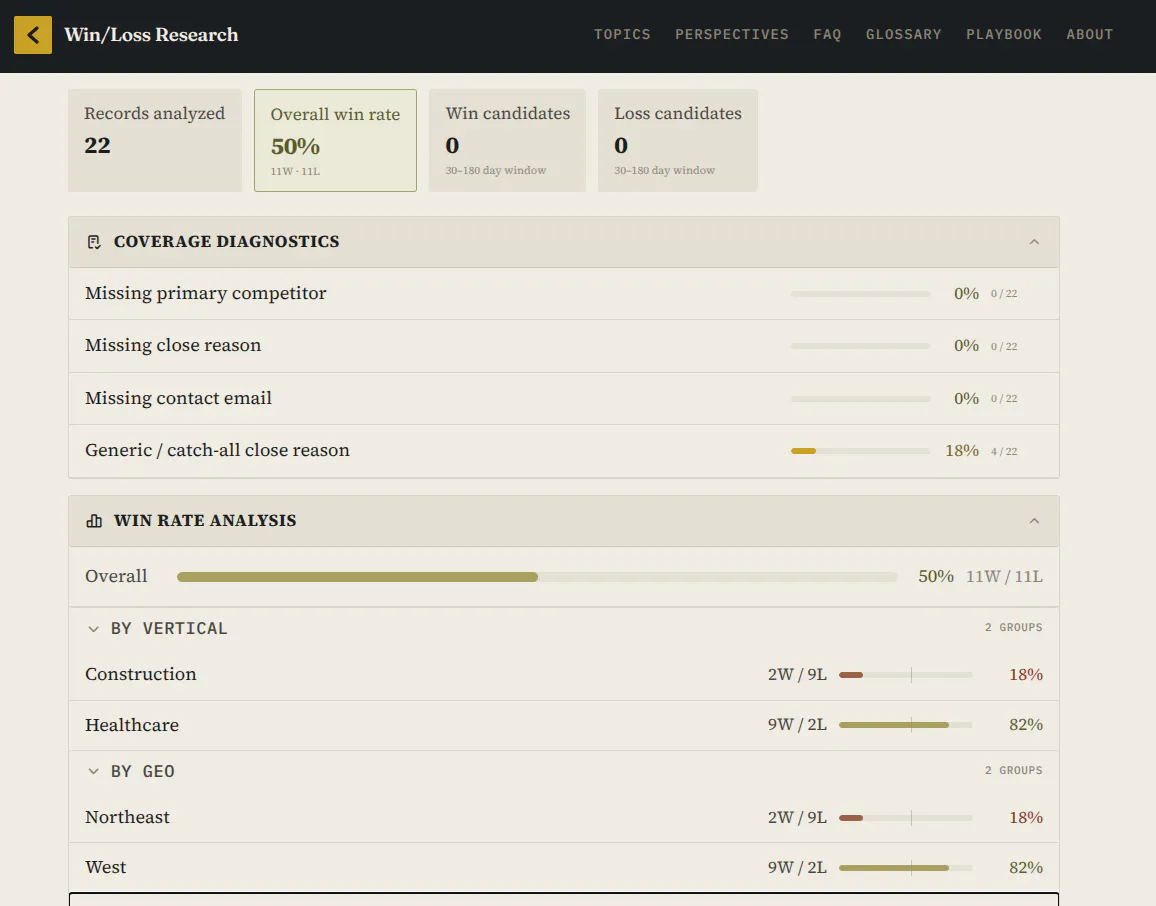
Task: Click the Missing primary competitor row label
Action: point(206,293)
